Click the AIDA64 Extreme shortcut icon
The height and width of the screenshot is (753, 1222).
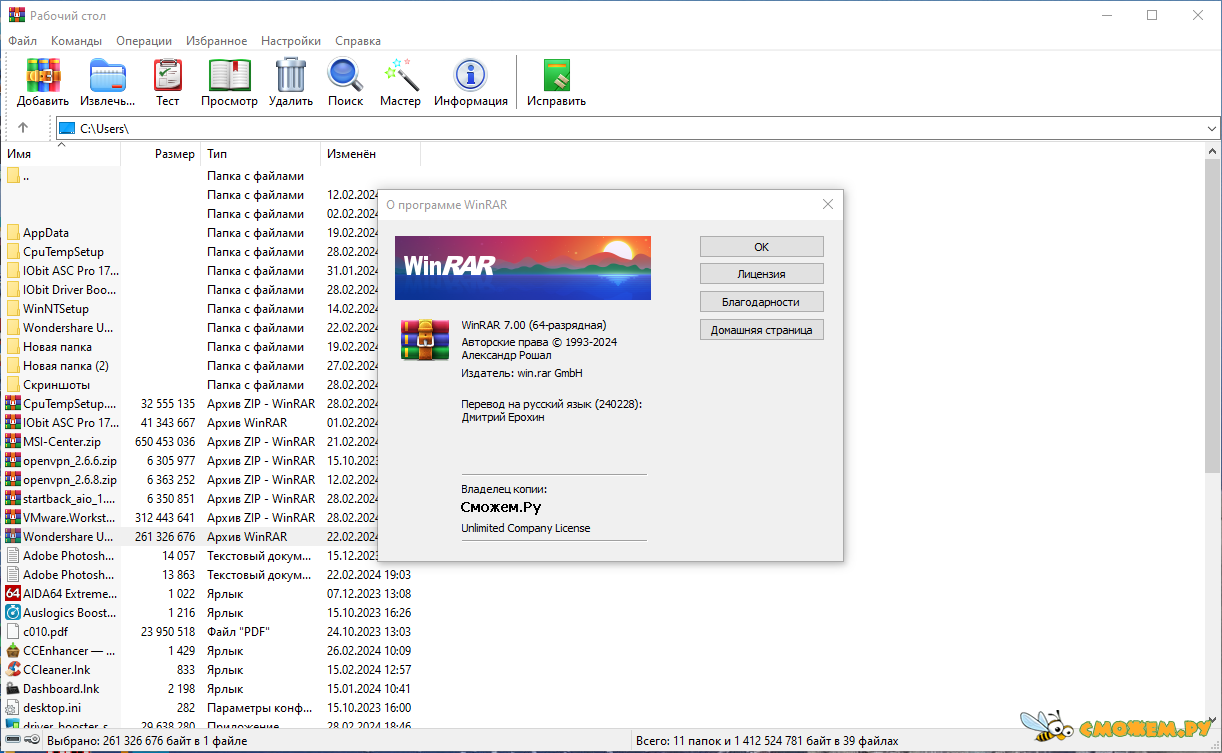tap(13, 594)
